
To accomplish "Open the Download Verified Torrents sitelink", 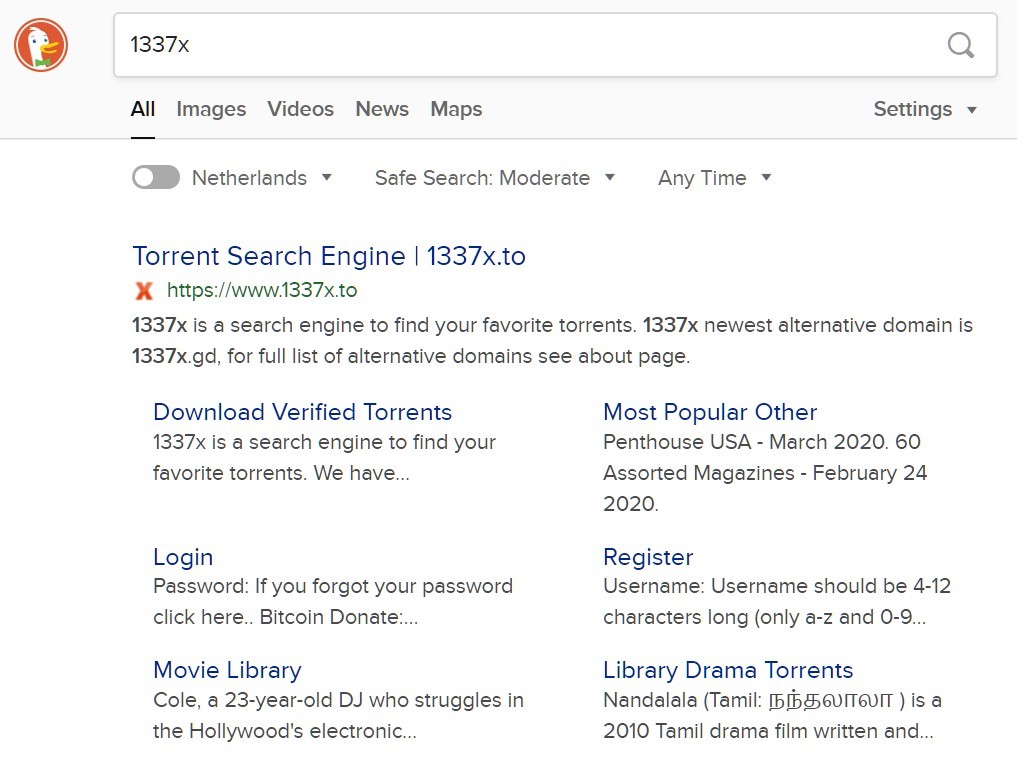I will click(302, 412).
